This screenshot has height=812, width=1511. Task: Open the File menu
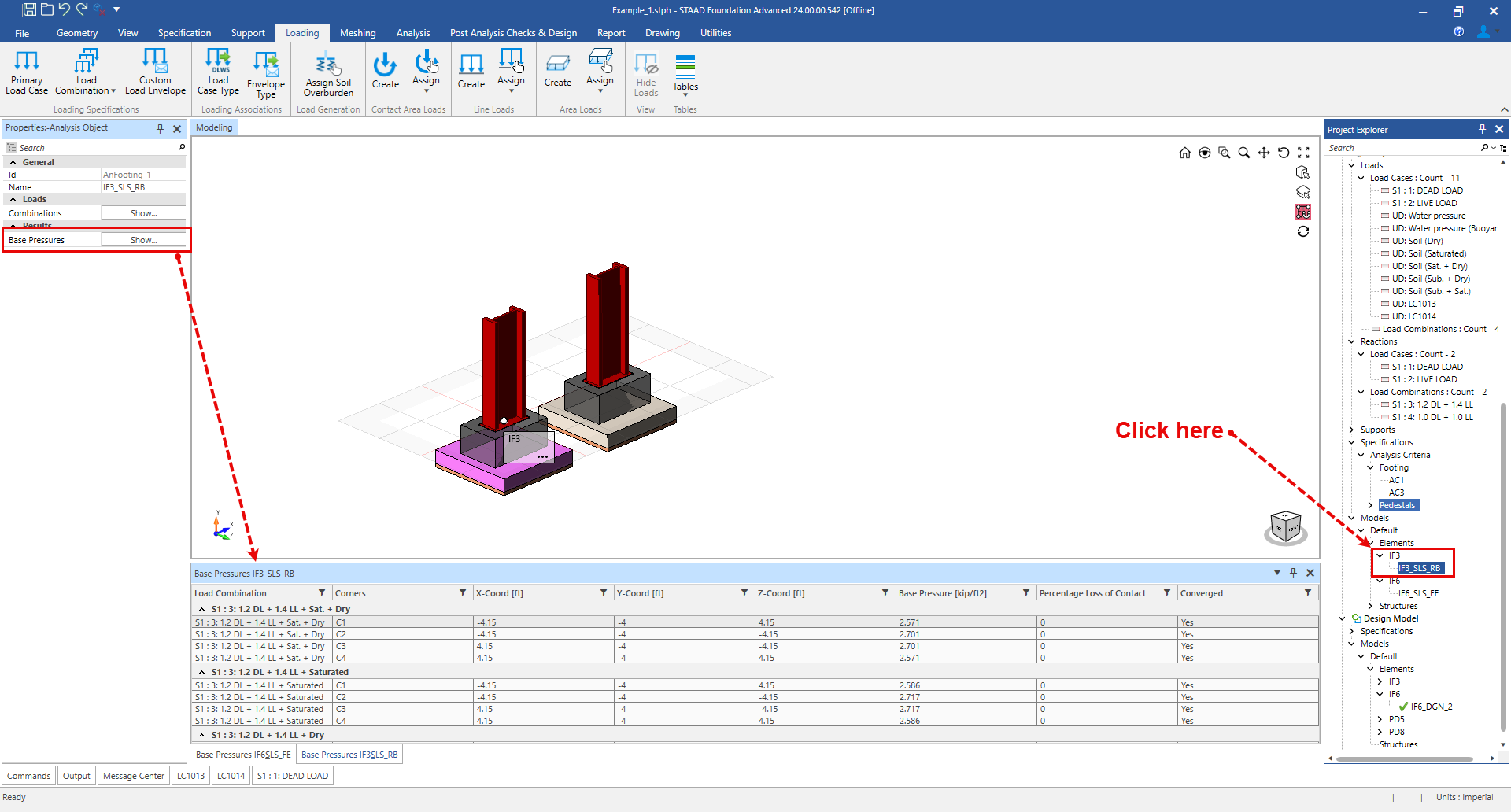(22, 33)
